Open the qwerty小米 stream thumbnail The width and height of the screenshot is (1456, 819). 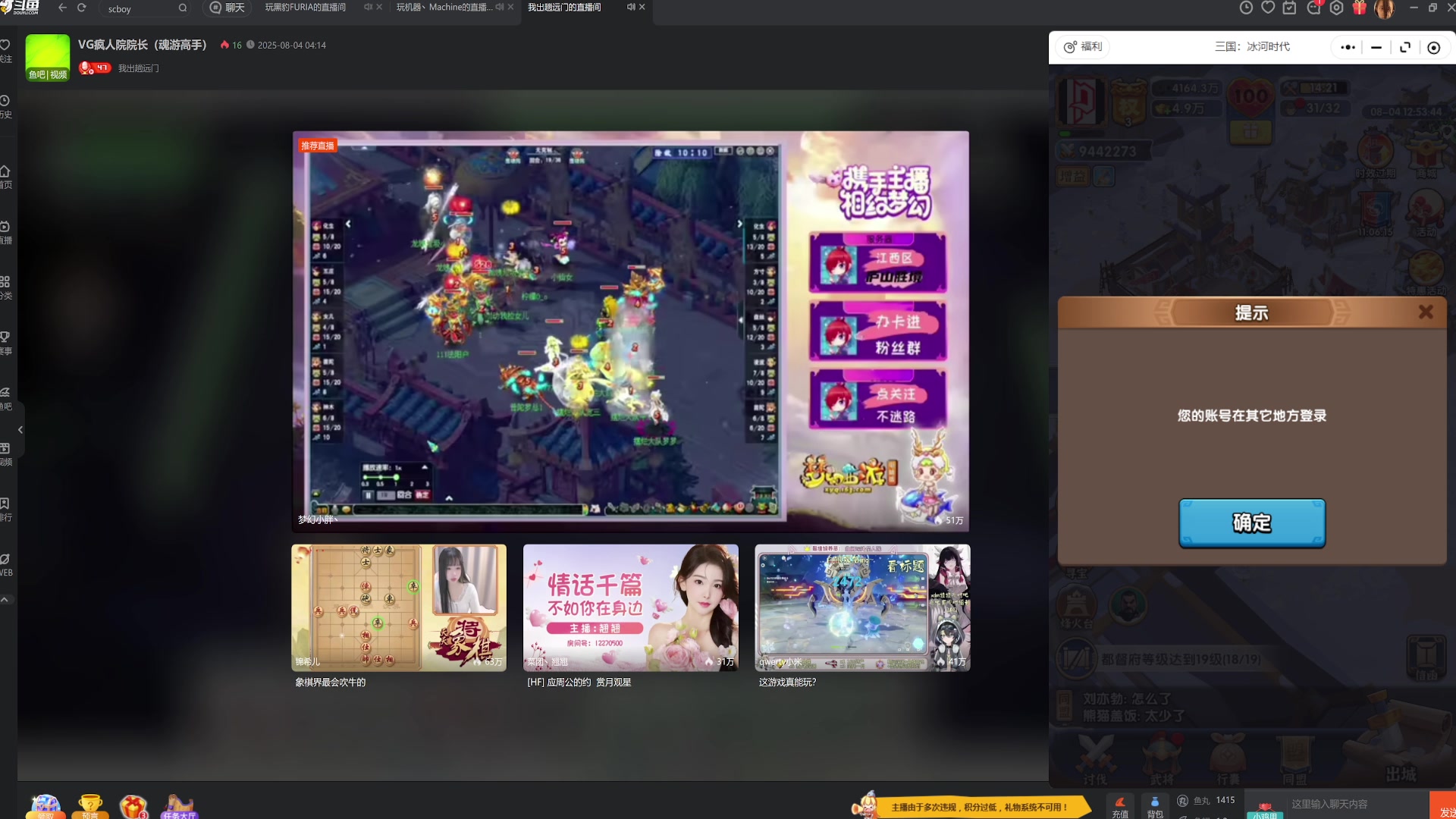point(862,607)
